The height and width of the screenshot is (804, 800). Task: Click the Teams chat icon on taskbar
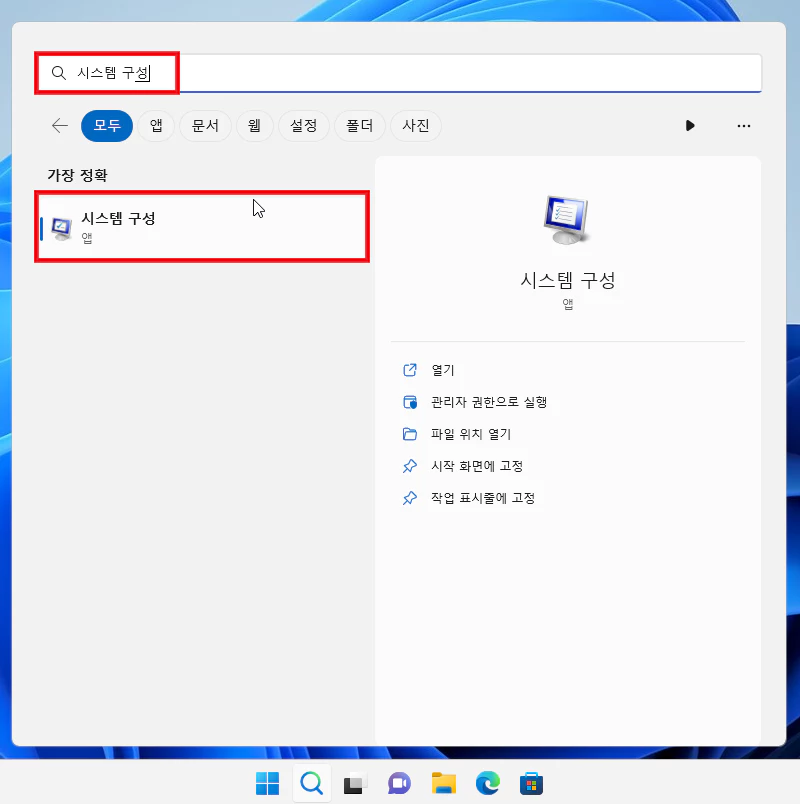(399, 783)
